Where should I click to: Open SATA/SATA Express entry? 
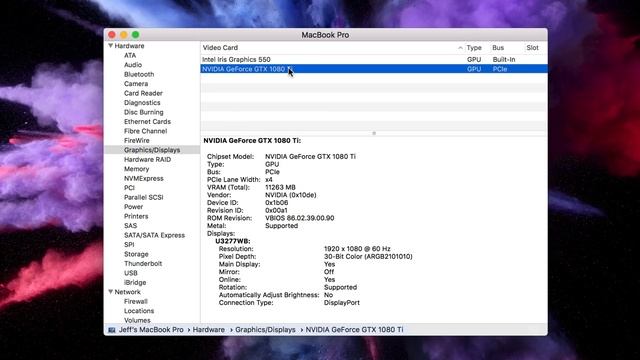coord(154,235)
